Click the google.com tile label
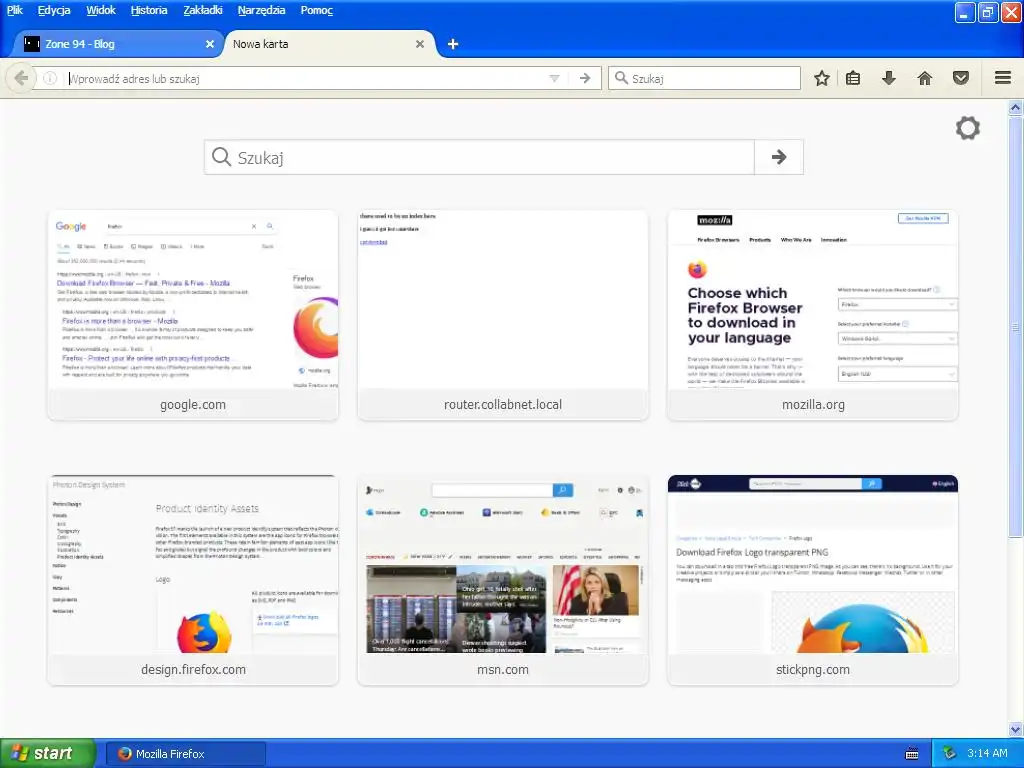The image size is (1024, 768). tap(193, 404)
